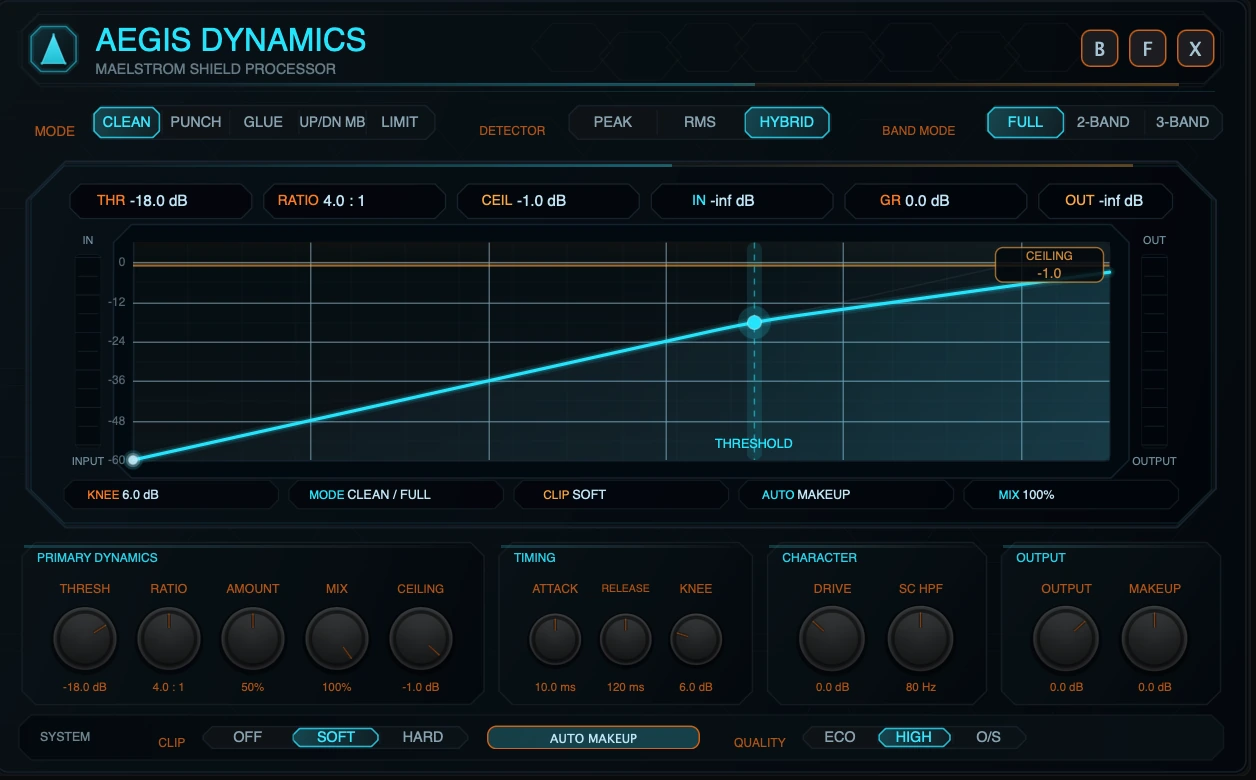Click the RATIO 4.0 : 1 readout

click(x=354, y=201)
